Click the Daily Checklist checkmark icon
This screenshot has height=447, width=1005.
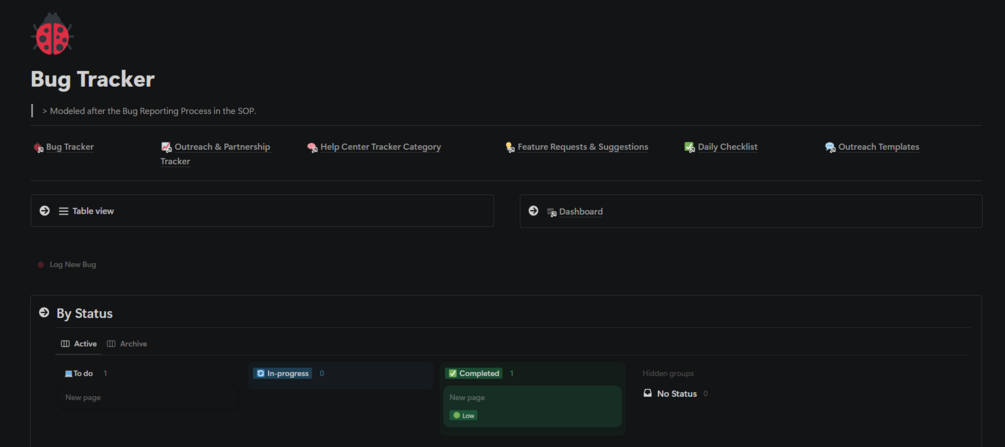690,147
